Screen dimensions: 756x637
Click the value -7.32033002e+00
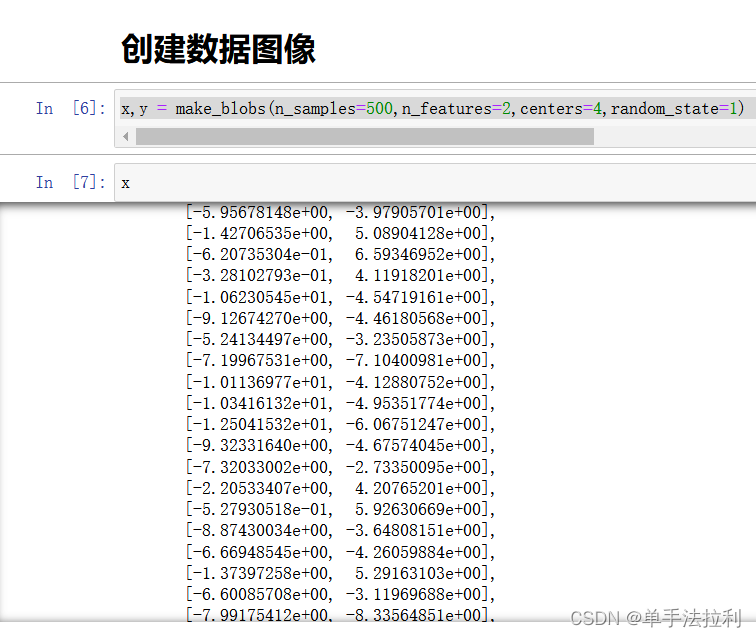pyautogui.click(x=260, y=467)
